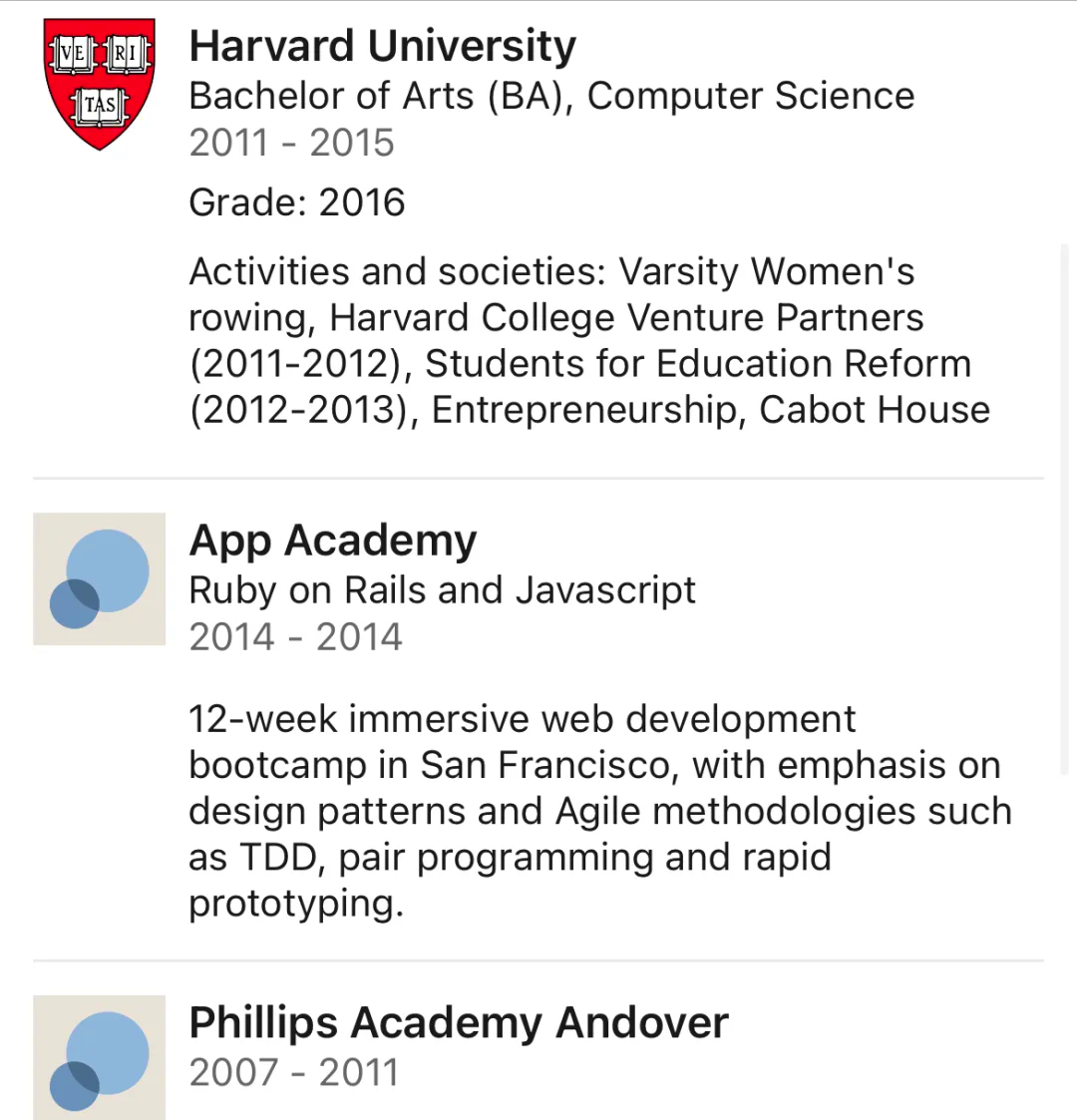Tap the Cabot House text
Screen dimensions: 1077x1120
[x=875, y=410]
